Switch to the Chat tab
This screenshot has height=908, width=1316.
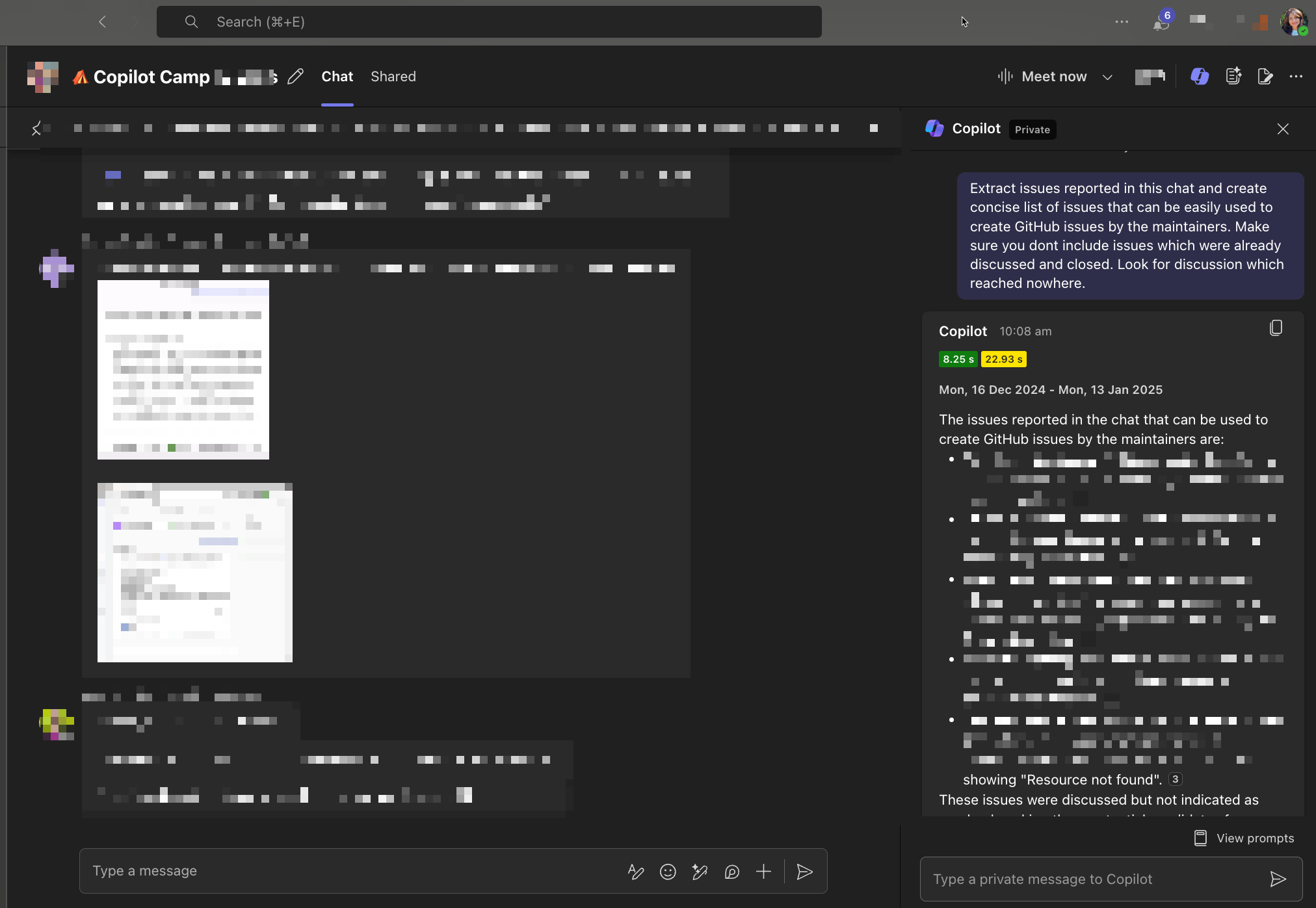tap(337, 77)
